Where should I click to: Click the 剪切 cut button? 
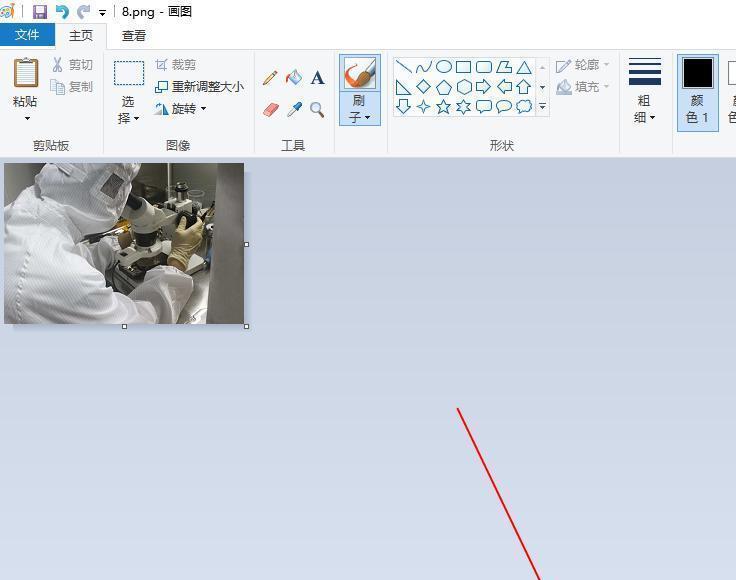tap(72, 65)
